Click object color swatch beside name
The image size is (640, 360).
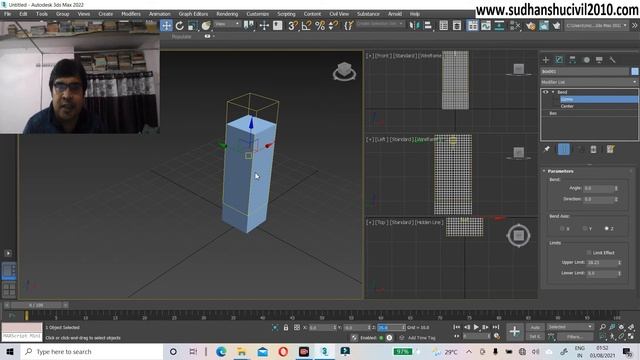(x=635, y=71)
